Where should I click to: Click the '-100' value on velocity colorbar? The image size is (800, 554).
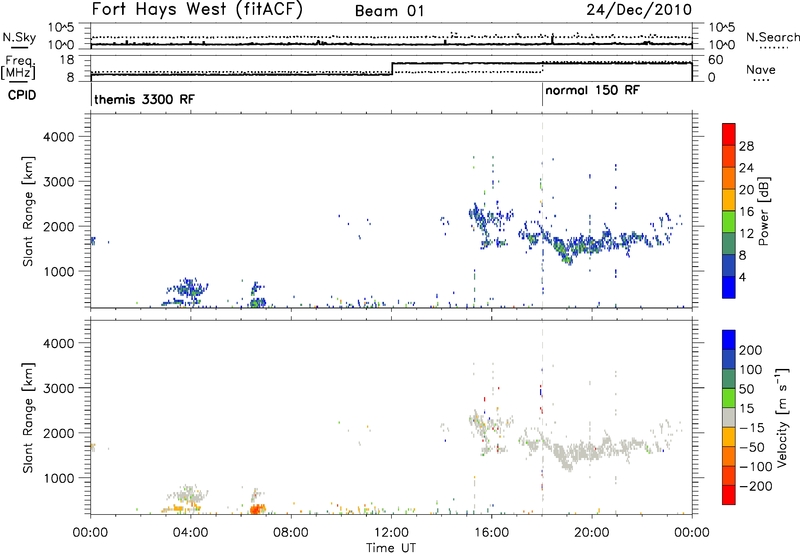coord(756,467)
